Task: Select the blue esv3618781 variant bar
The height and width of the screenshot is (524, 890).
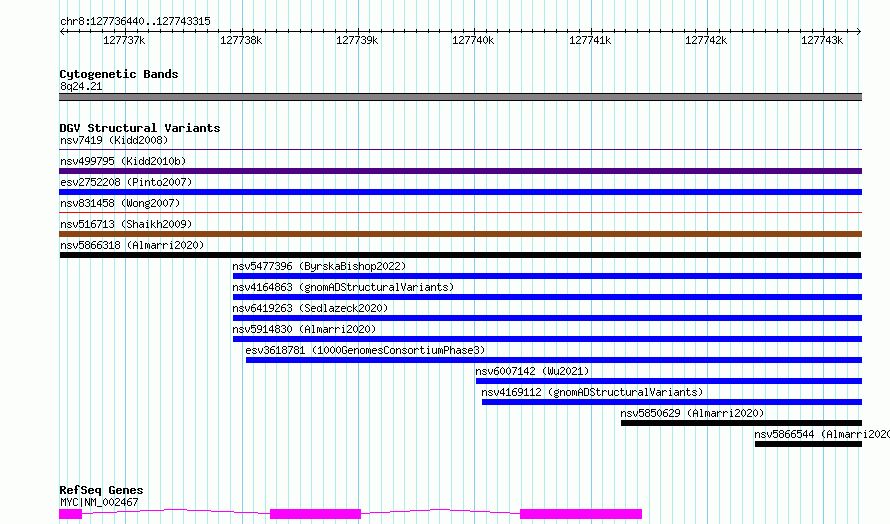Action: [554, 360]
